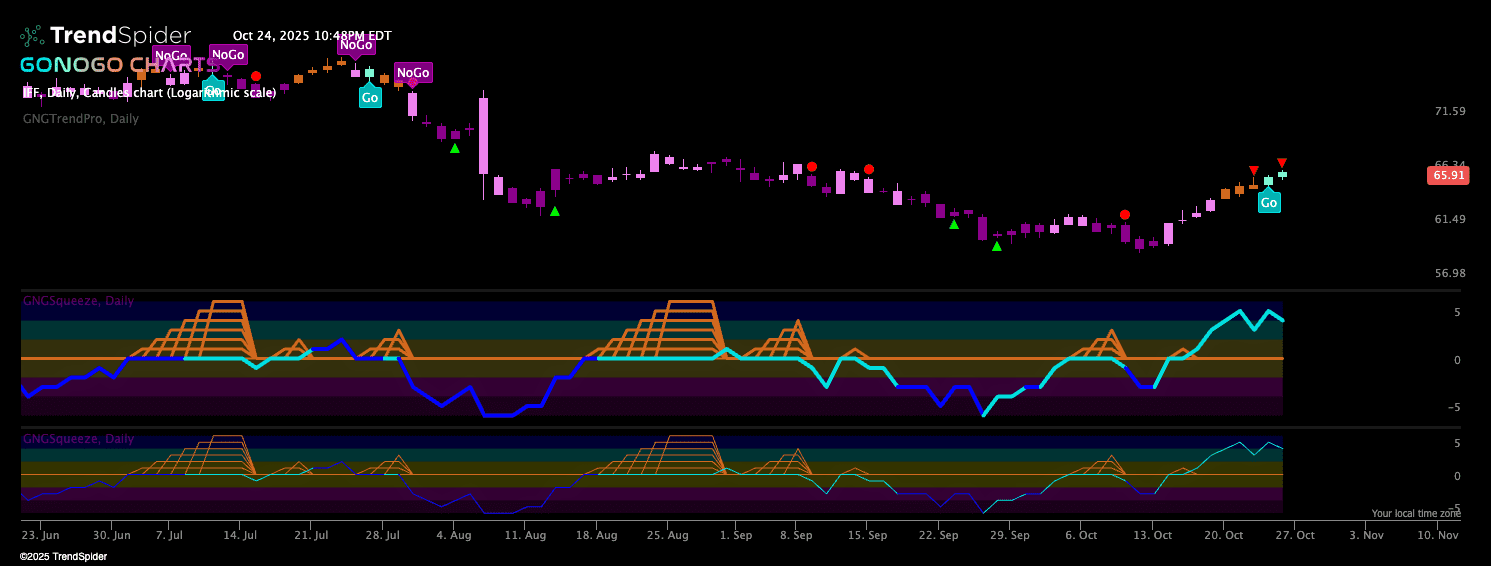Click the 23. Jun date label
The height and width of the screenshot is (566, 1491).
pos(41,535)
